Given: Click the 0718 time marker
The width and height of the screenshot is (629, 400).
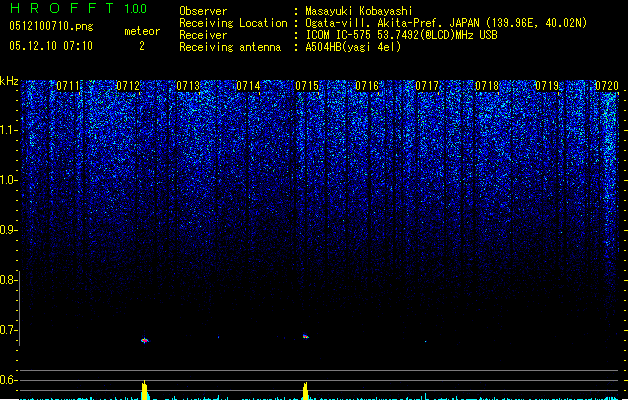Looking at the screenshot, I should pyautogui.click(x=487, y=86).
